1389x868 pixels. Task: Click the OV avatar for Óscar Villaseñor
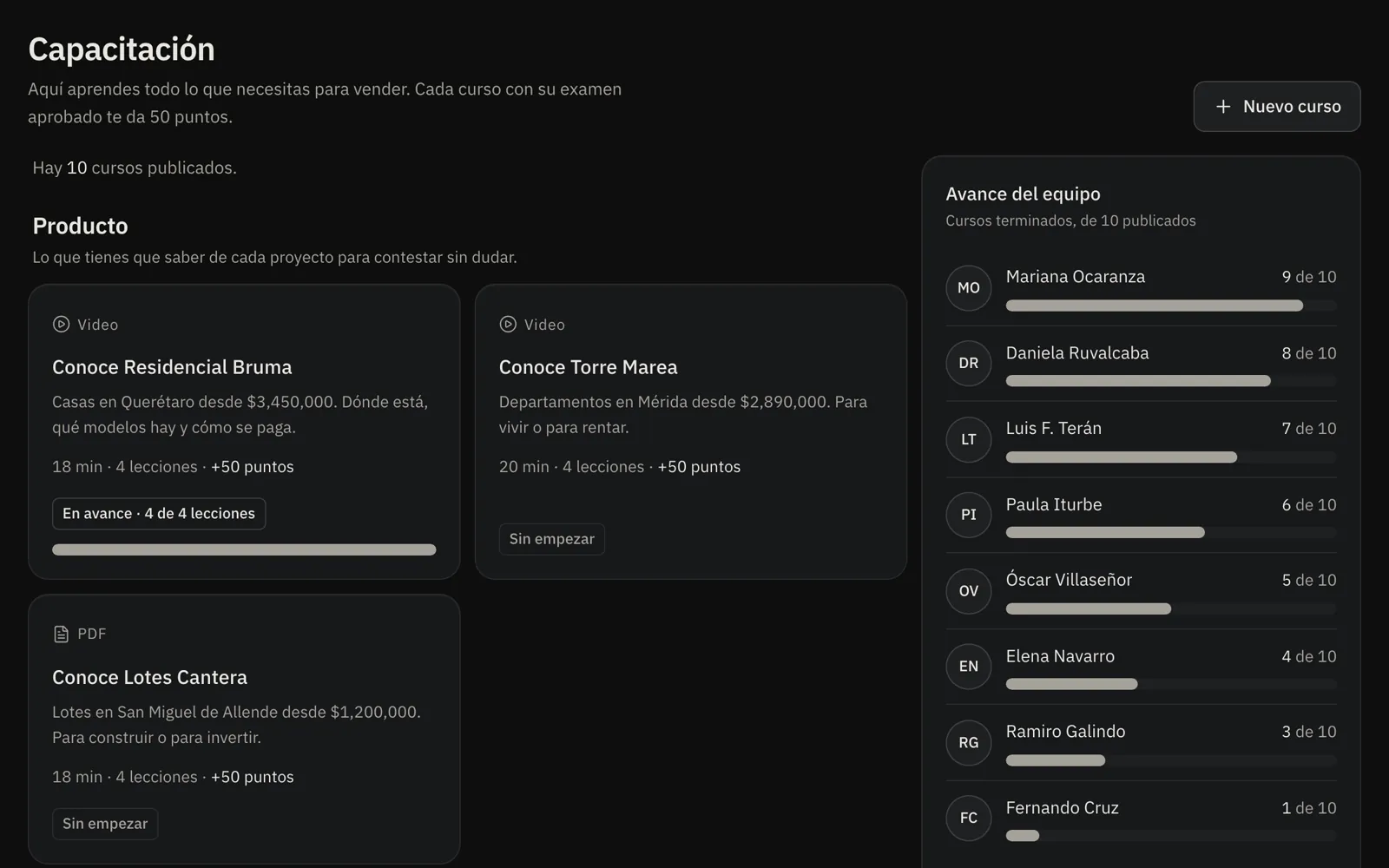click(x=969, y=591)
